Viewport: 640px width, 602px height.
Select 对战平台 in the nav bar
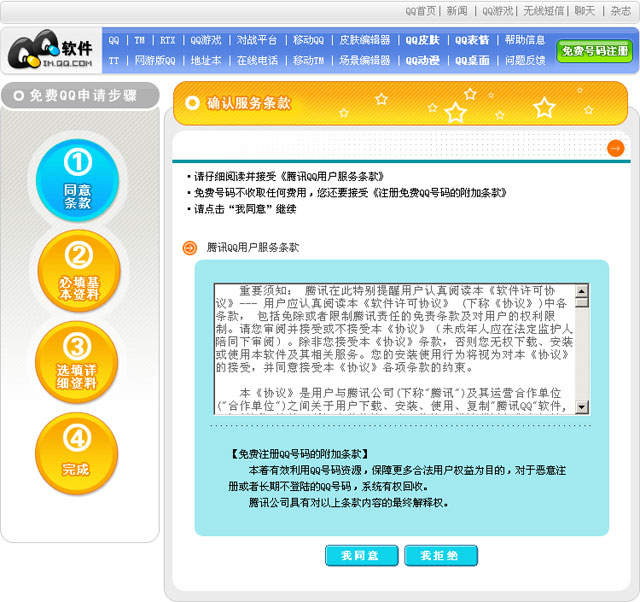coord(257,40)
